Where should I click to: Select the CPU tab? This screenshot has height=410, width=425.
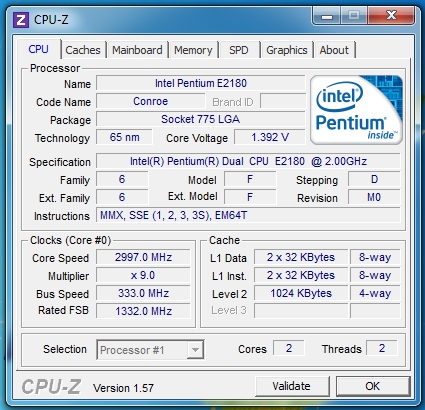point(39,49)
